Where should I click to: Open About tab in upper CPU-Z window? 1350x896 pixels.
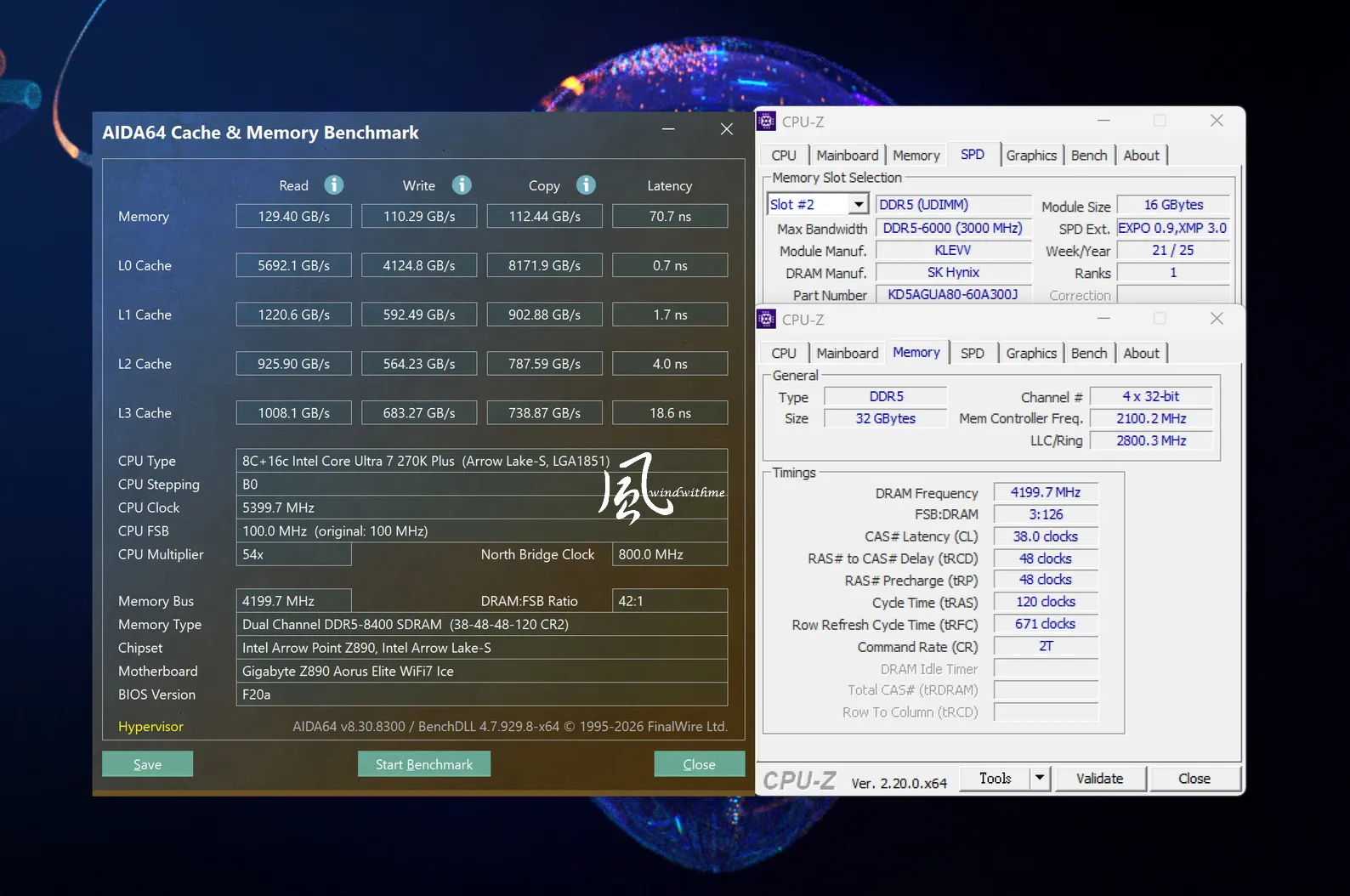(x=1141, y=156)
